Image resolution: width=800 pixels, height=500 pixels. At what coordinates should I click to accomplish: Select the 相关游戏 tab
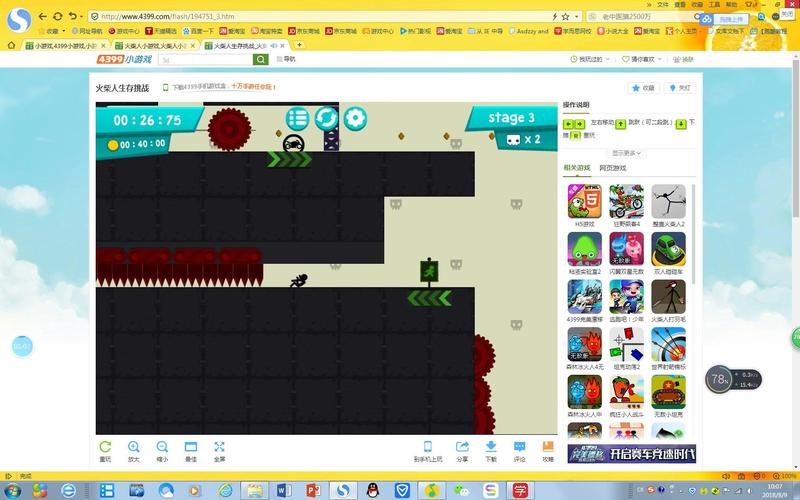click(577, 168)
